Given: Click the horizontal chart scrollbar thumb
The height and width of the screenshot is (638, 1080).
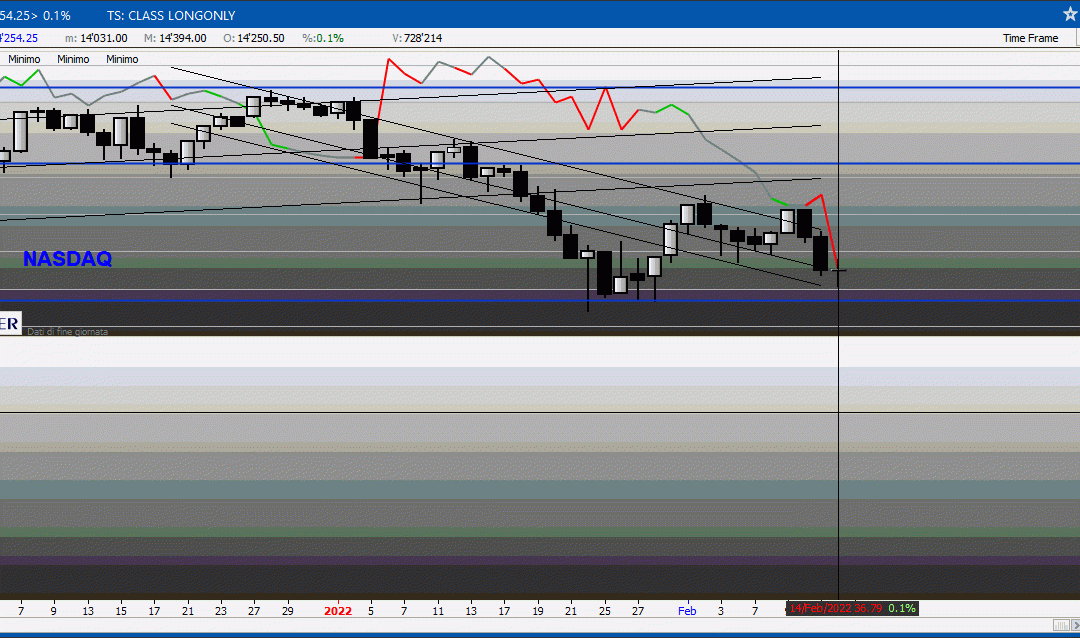Looking at the screenshot, I should pos(1061,625).
